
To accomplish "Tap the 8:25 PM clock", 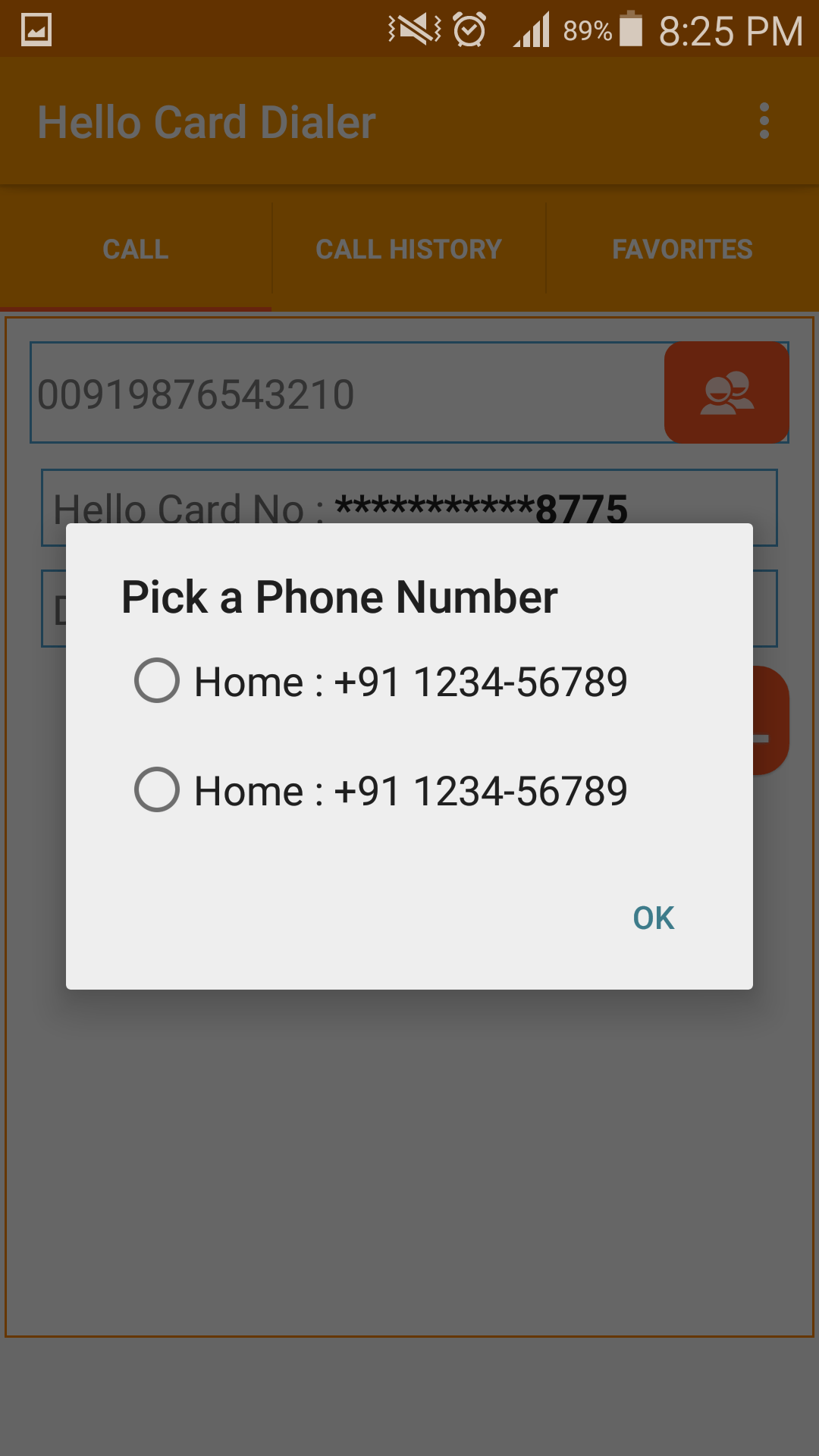I will coord(730,32).
